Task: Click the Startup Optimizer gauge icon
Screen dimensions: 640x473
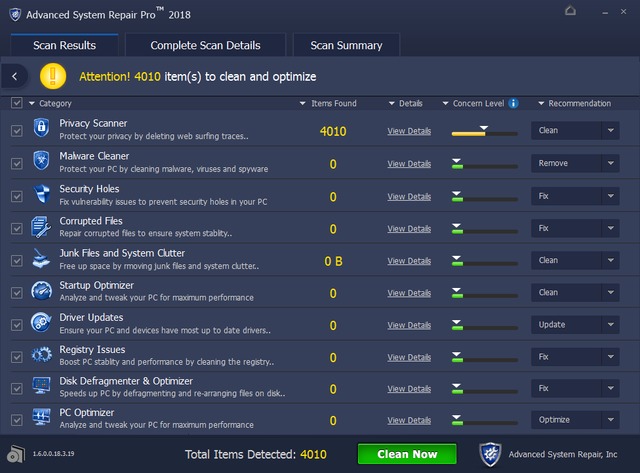Action: point(41,291)
